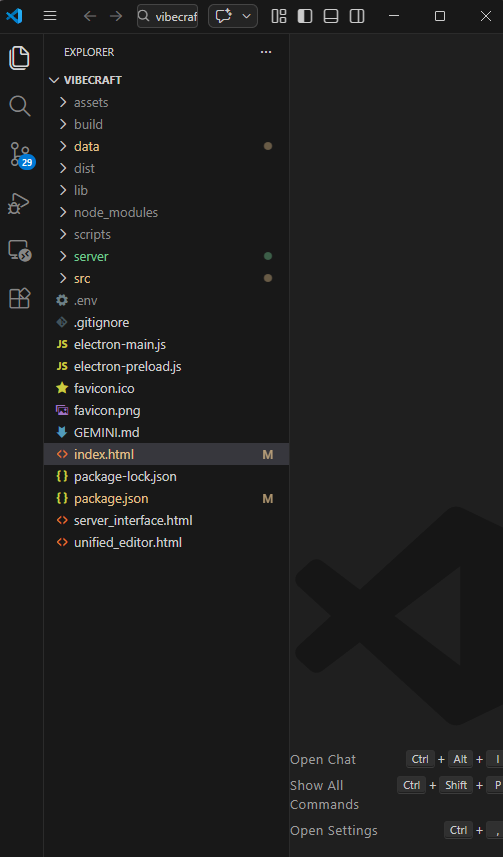Go back with the left arrow
This screenshot has height=857, width=503.
tap(90, 16)
